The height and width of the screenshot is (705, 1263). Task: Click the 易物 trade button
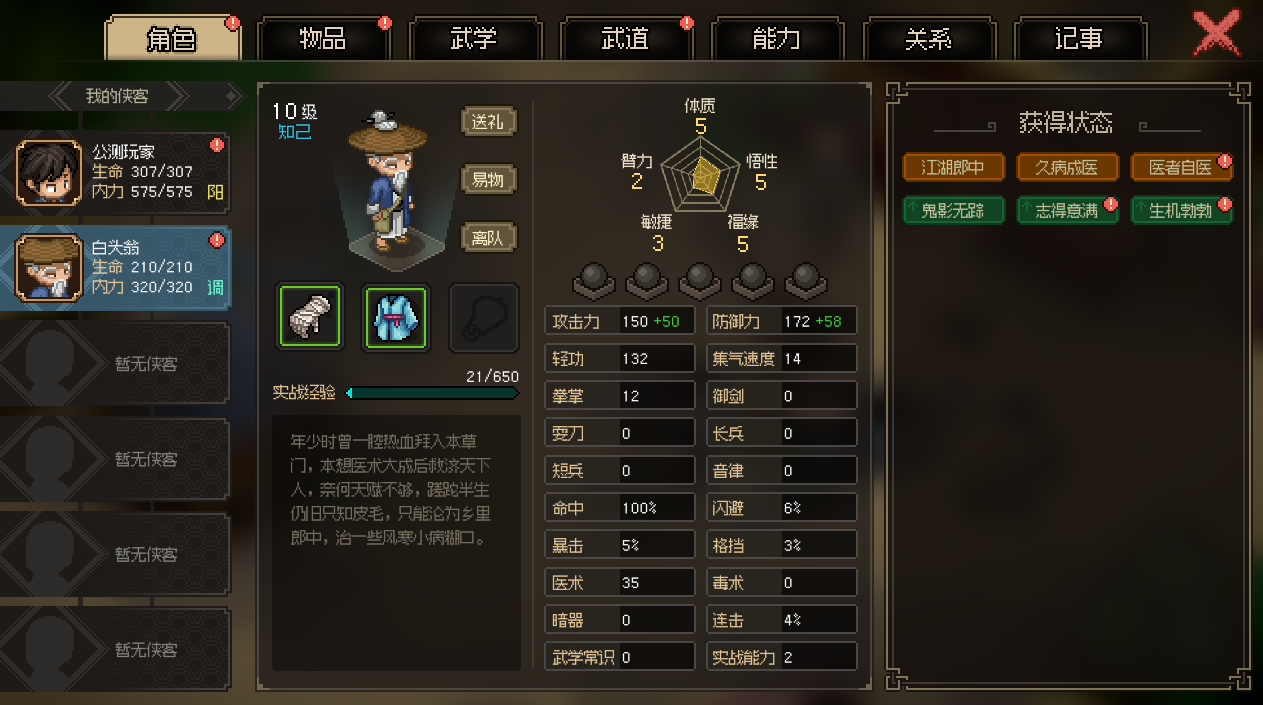point(488,180)
